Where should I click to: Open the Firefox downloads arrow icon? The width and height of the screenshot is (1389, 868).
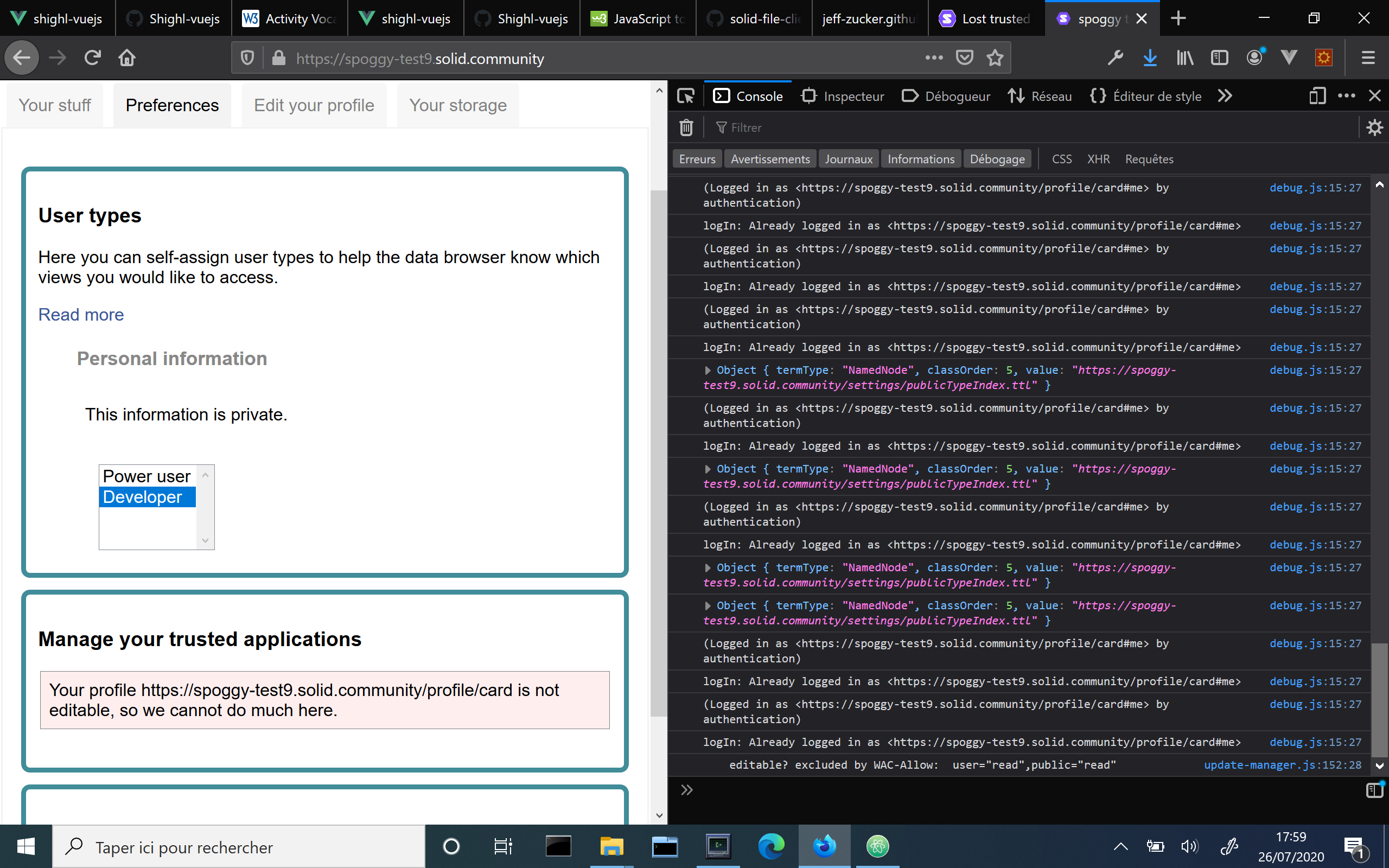(1150, 58)
